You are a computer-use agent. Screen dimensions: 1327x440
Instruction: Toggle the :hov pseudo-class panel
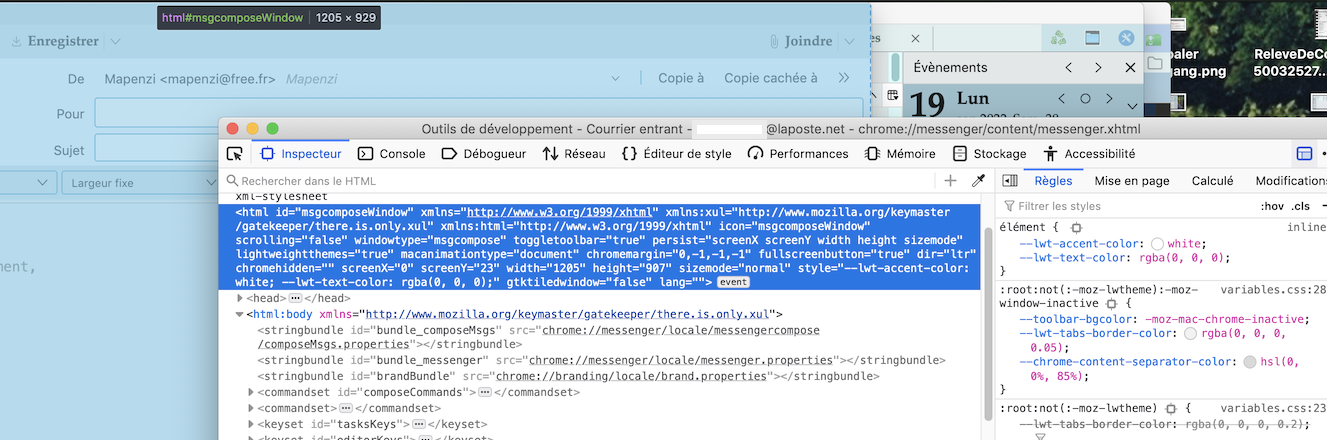click(1272, 206)
